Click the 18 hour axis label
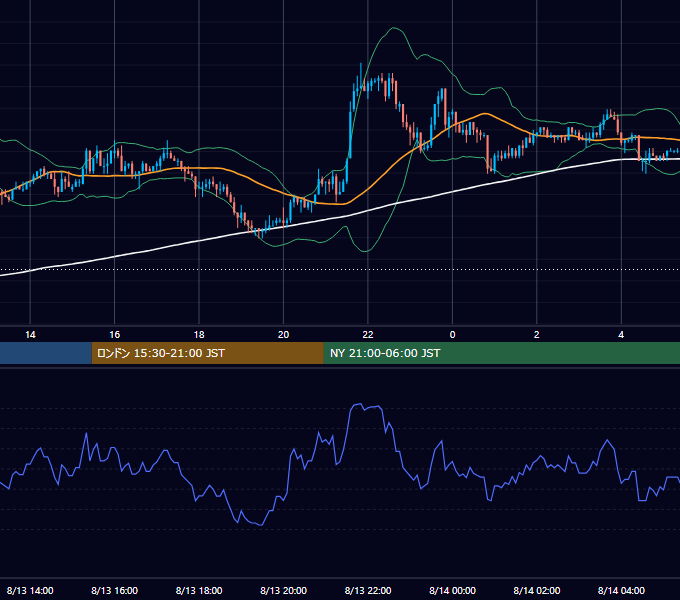Screen dimensions: 680x600 point(199,335)
